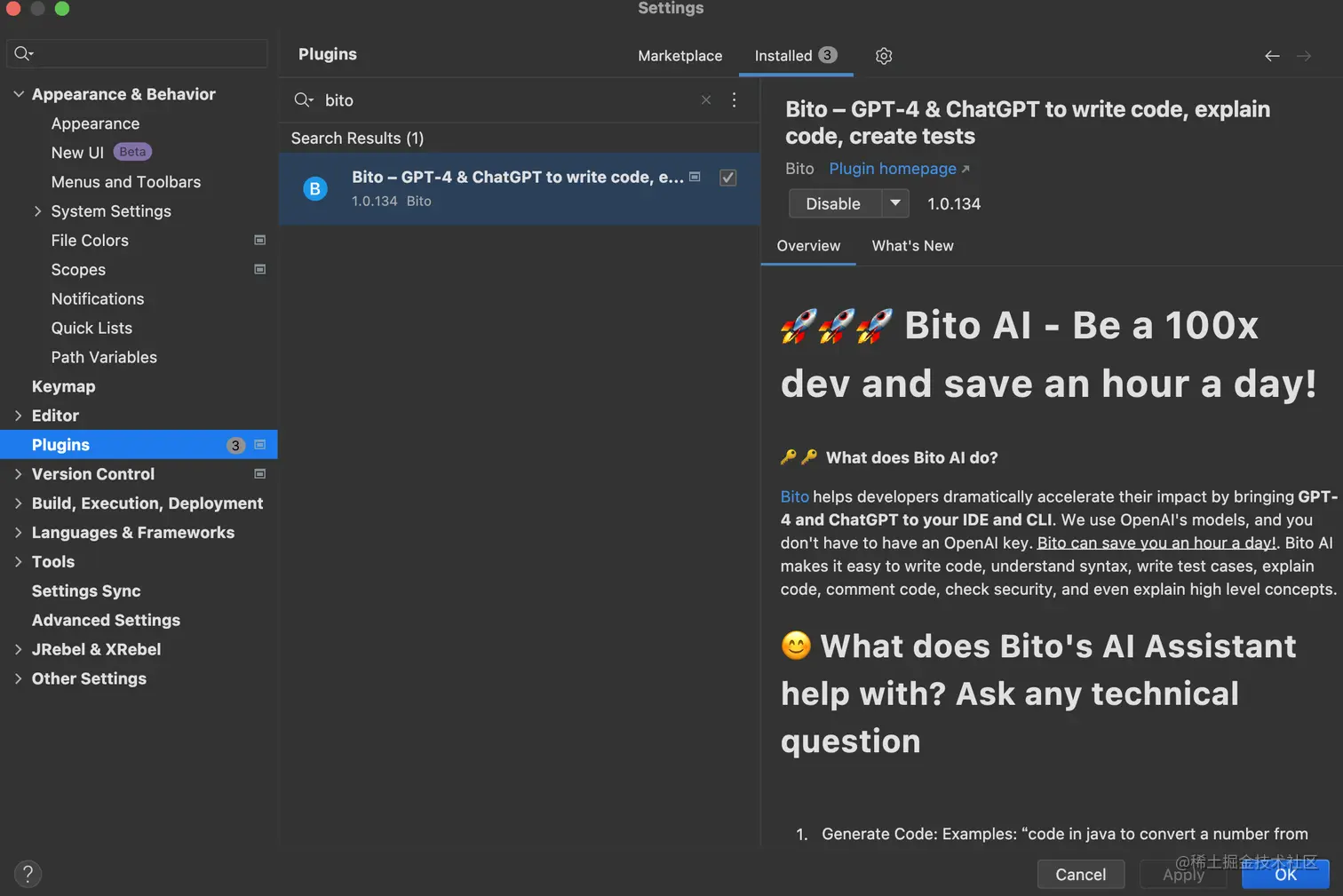Go forward with the right arrow
Viewport: 1343px width, 896px height.
tap(1304, 56)
